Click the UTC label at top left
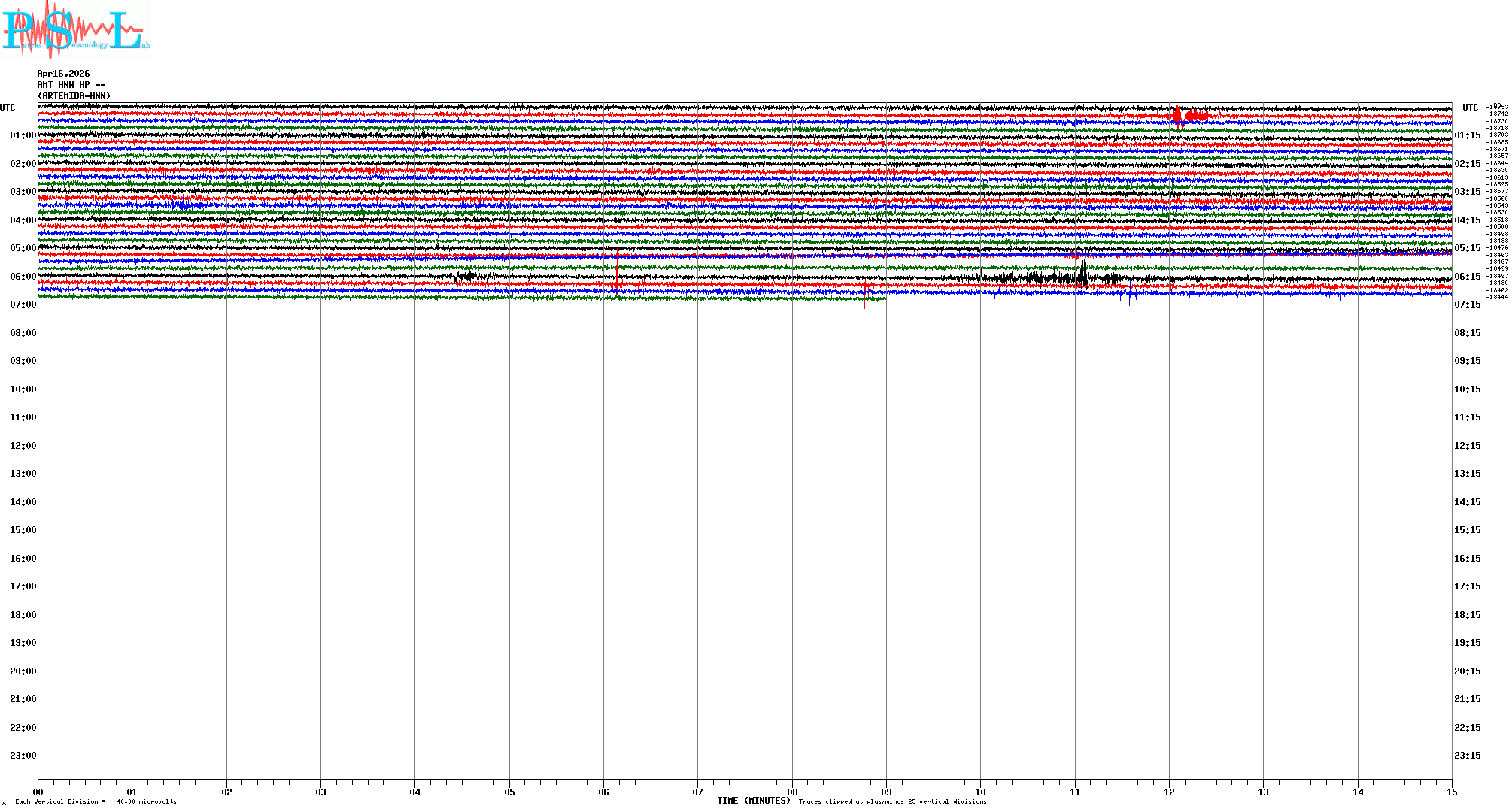Viewport: 1512px width, 812px height. (x=8, y=108)
